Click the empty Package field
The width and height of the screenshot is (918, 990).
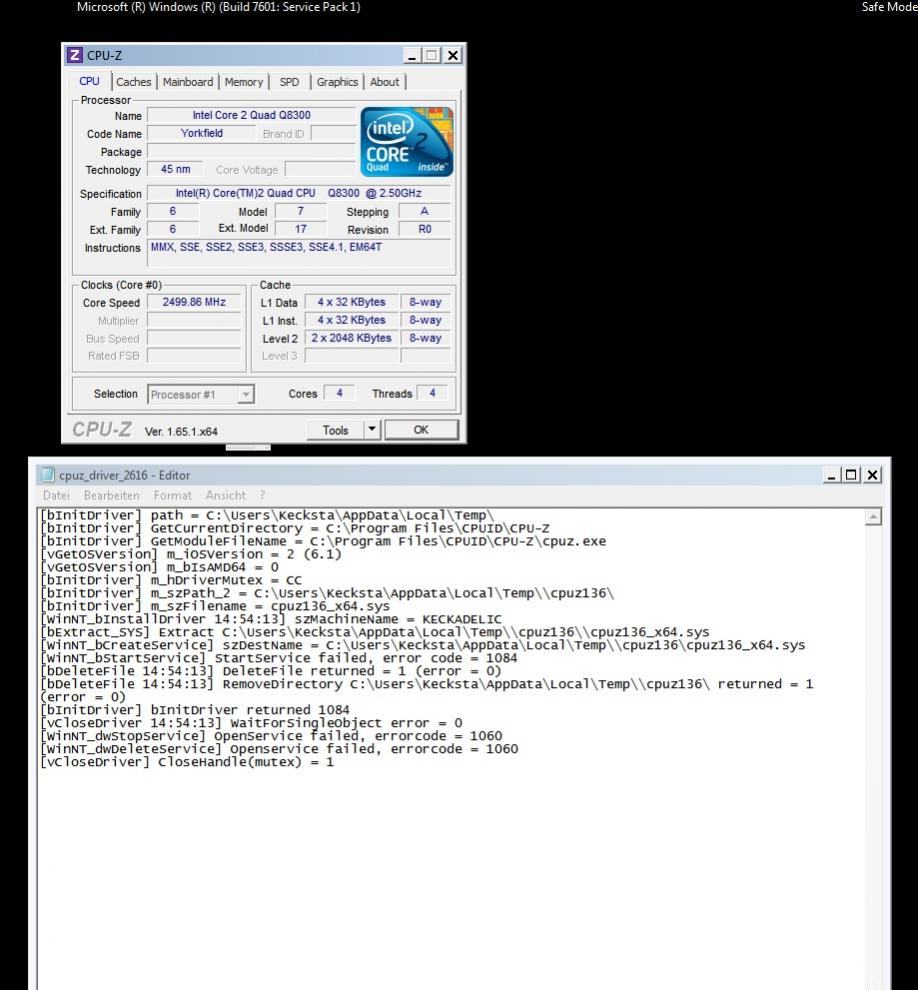click(251, 152)
